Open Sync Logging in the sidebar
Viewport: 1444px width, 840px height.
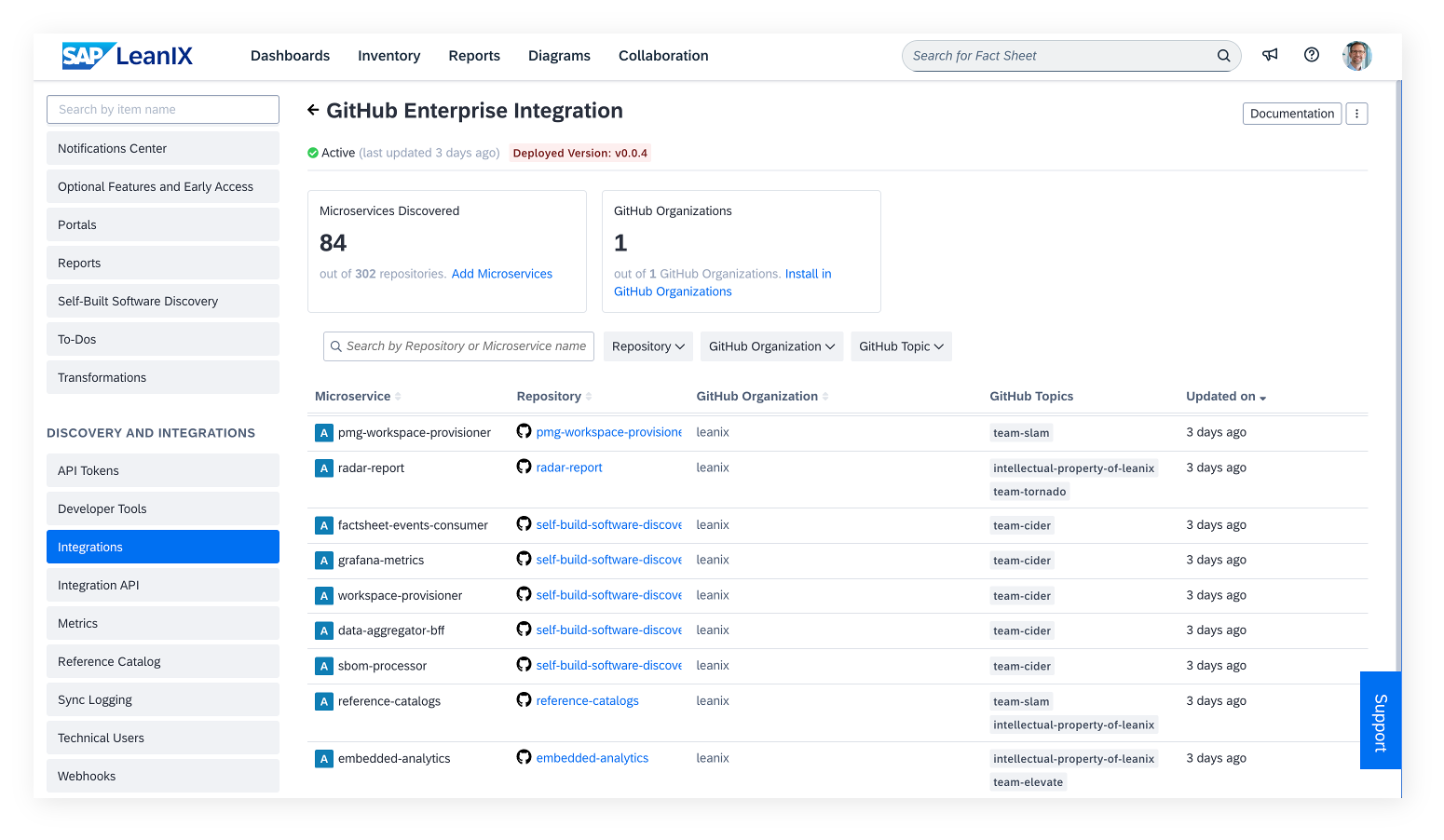click(163, 699)
